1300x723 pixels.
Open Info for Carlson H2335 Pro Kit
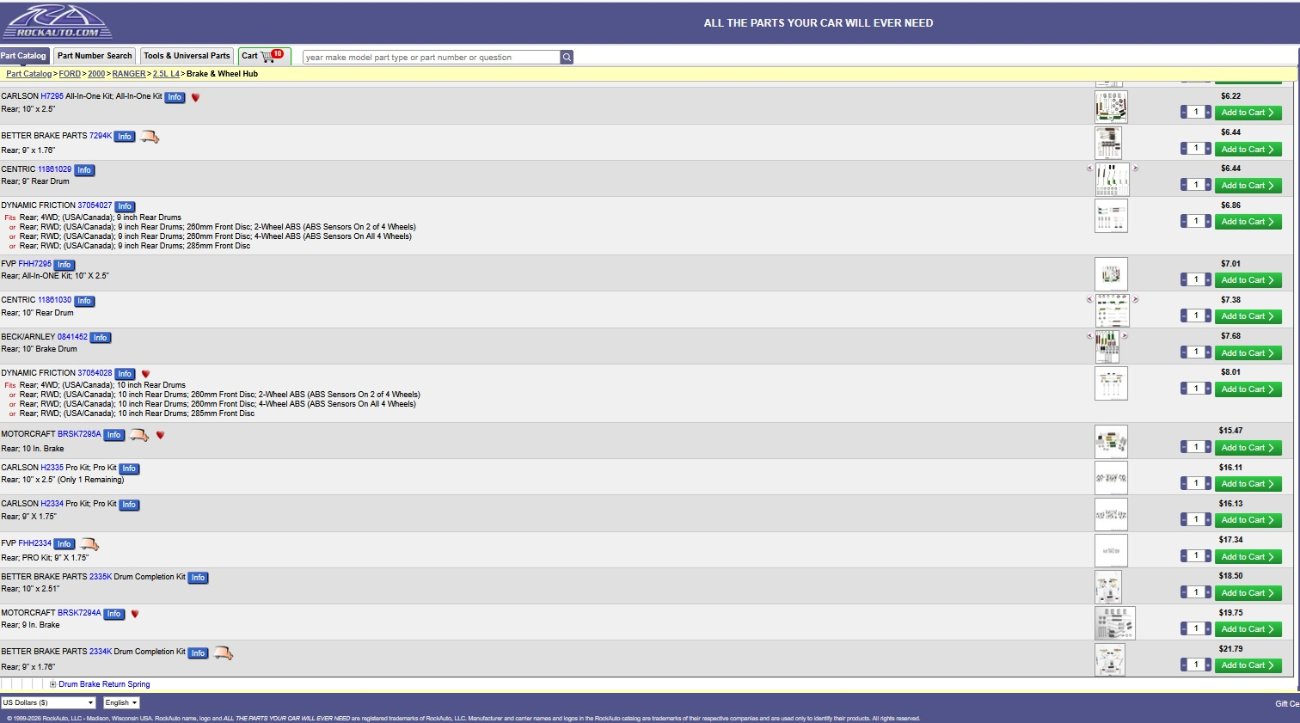pos(129,469)
